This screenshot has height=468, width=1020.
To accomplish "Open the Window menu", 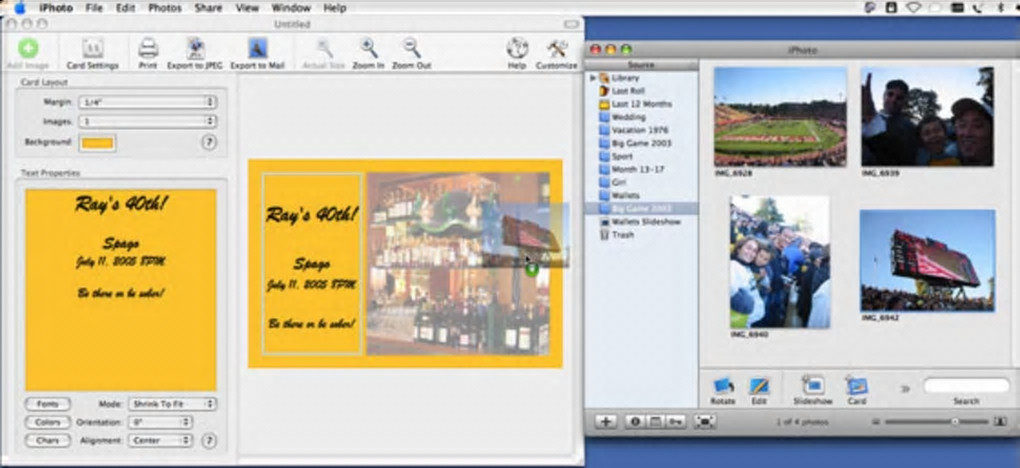I will (291, 8).
